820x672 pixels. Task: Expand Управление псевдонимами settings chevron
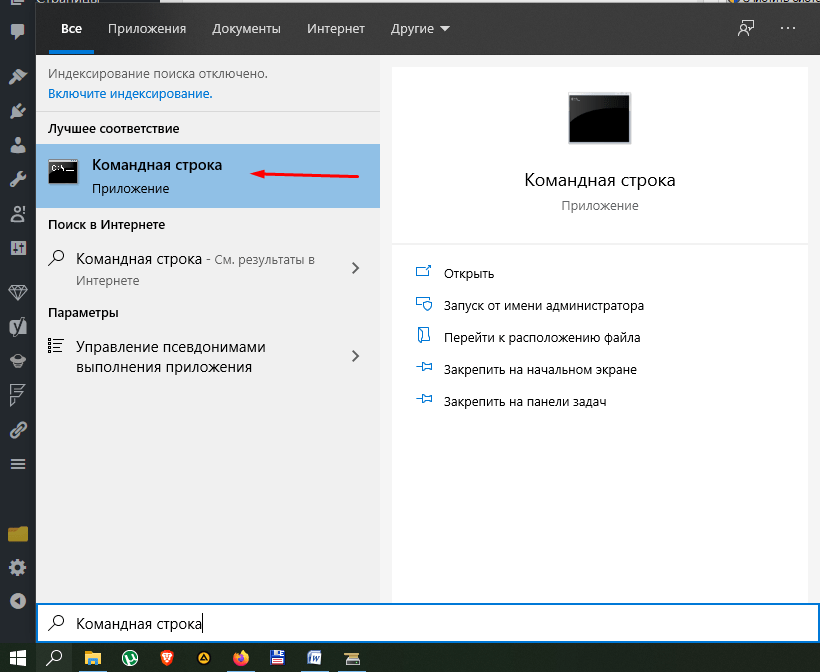[356, 356]
